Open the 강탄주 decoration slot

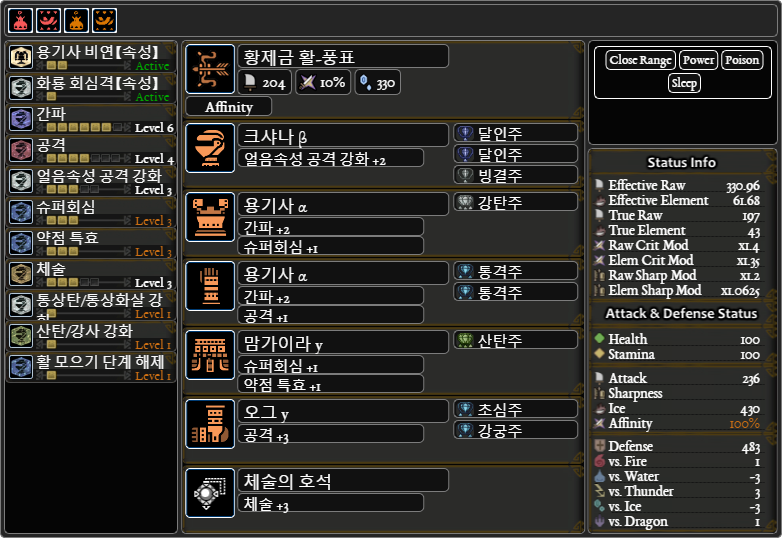click(516, 202)
